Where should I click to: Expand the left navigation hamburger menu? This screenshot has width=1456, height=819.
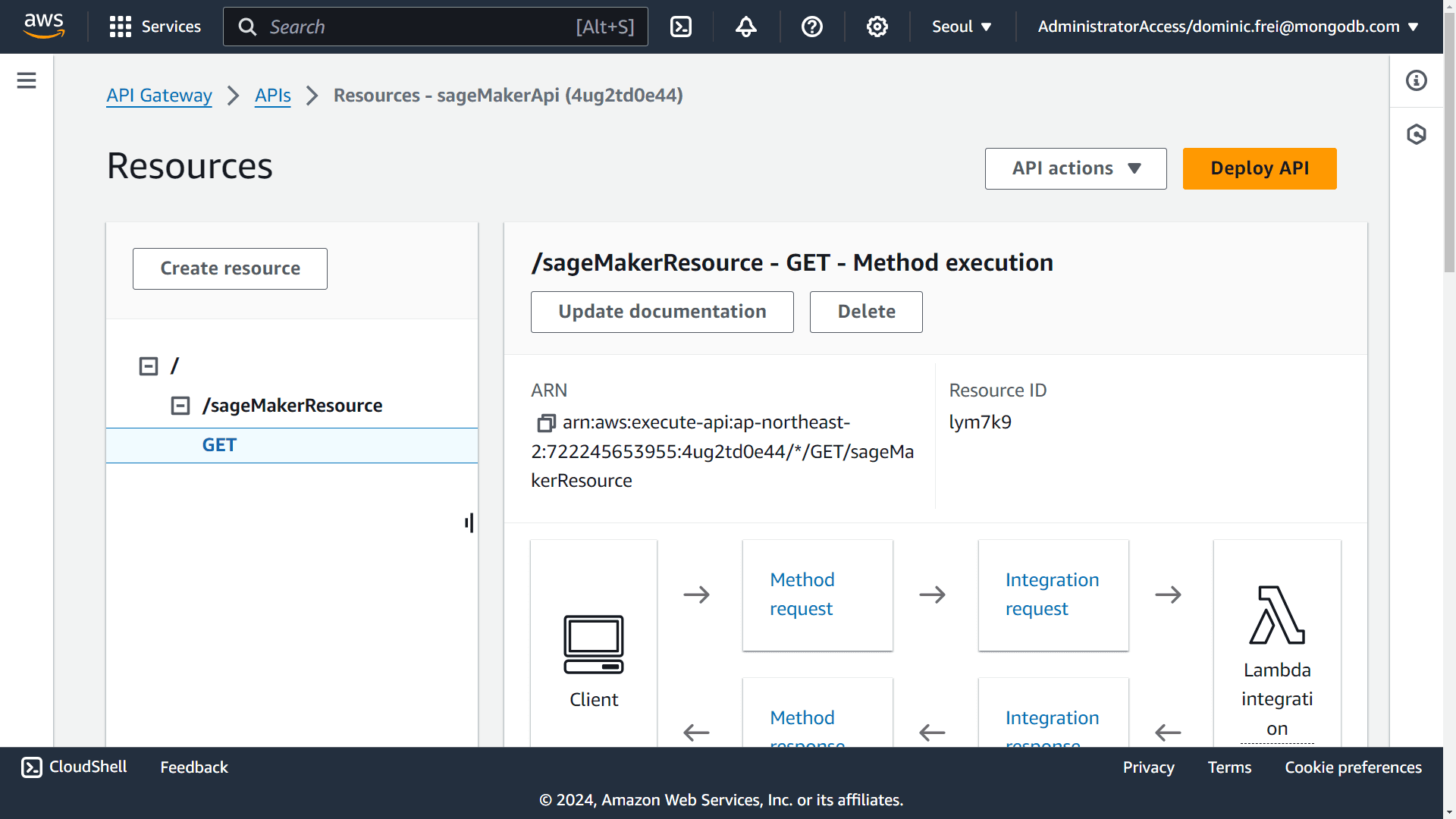tap(27, 80)
